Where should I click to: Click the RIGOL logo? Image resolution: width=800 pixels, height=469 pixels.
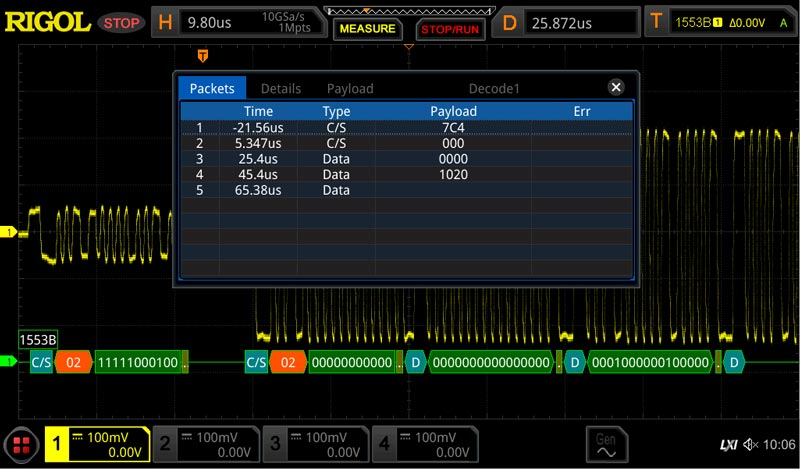49,21
